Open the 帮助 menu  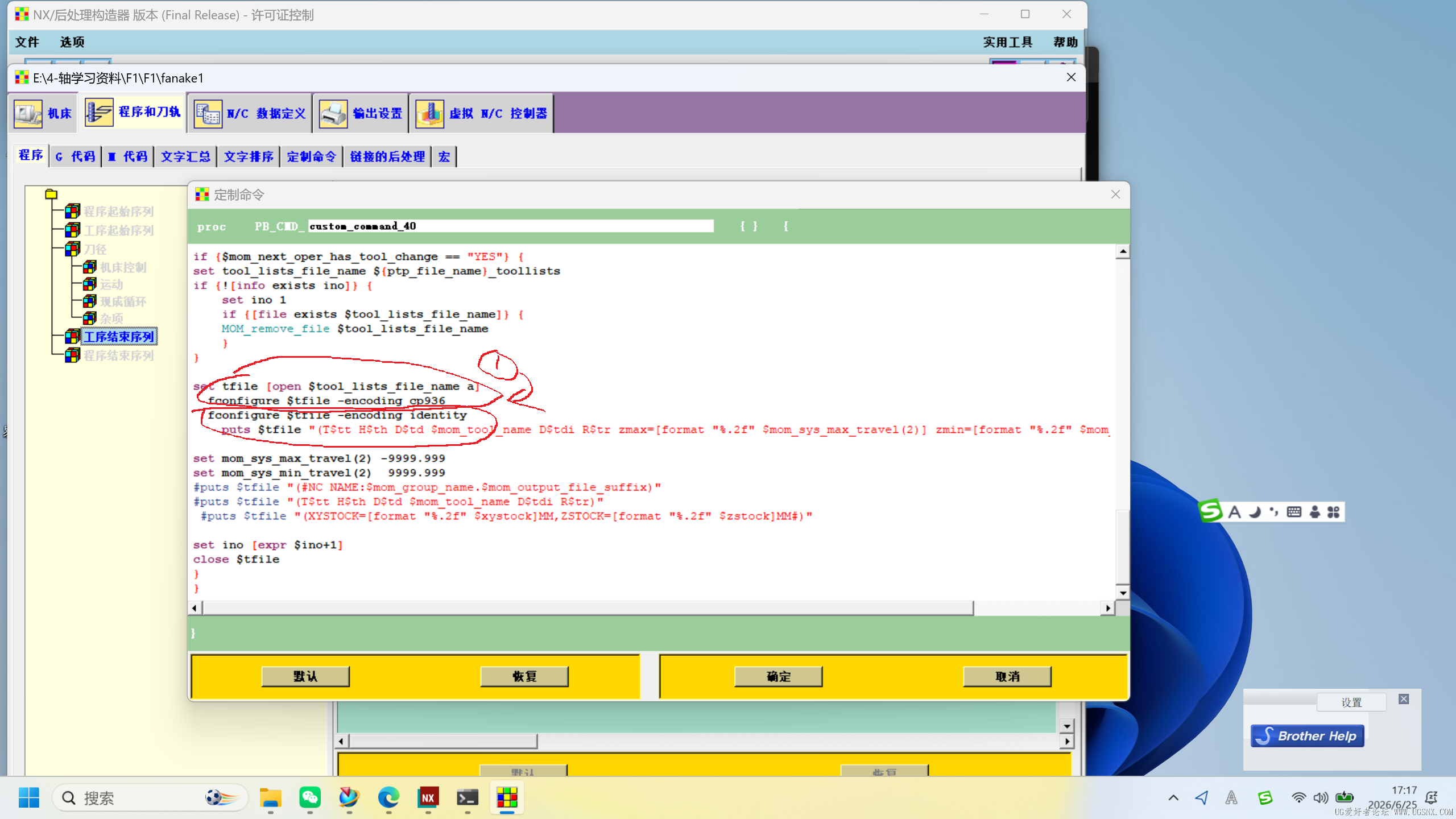coord(1065,42)
